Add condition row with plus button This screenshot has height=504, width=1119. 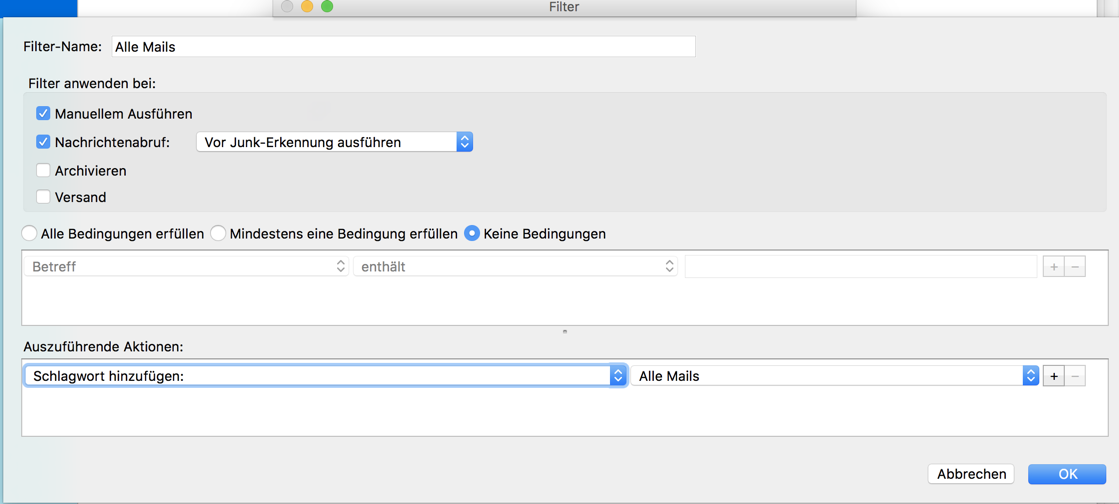(x=1053, y=267)
